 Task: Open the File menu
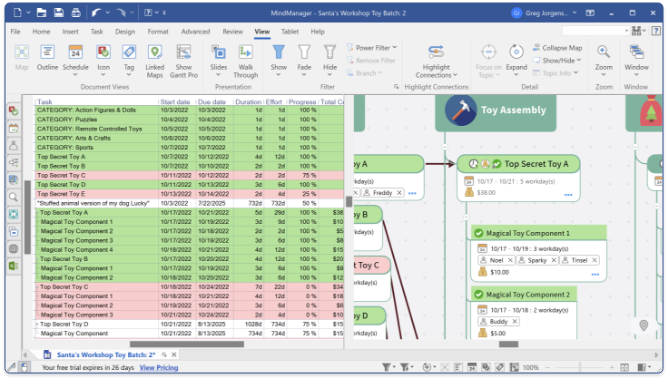[x=15, y=32]
